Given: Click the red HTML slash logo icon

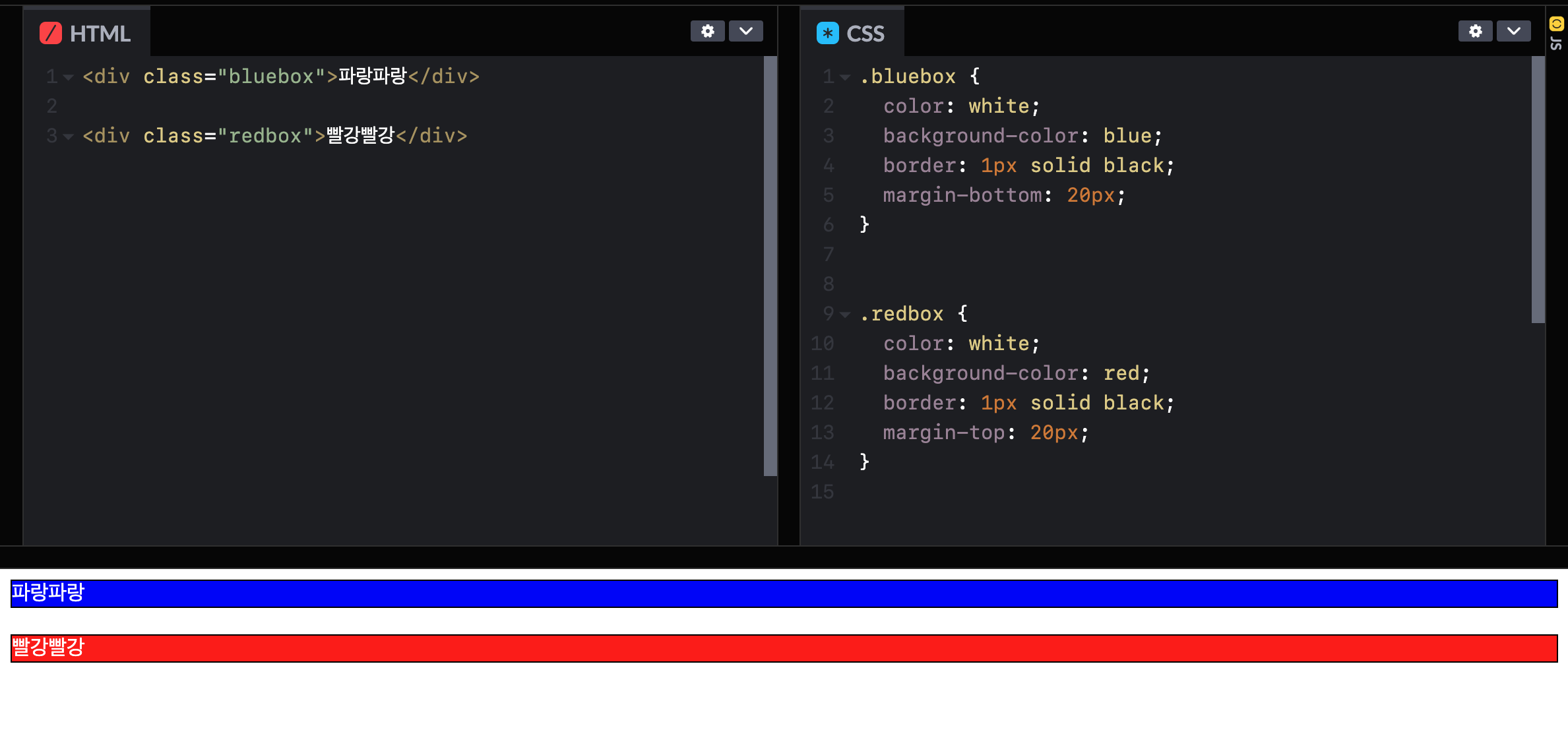Looking at the screenshot, I should click(51, 33).
